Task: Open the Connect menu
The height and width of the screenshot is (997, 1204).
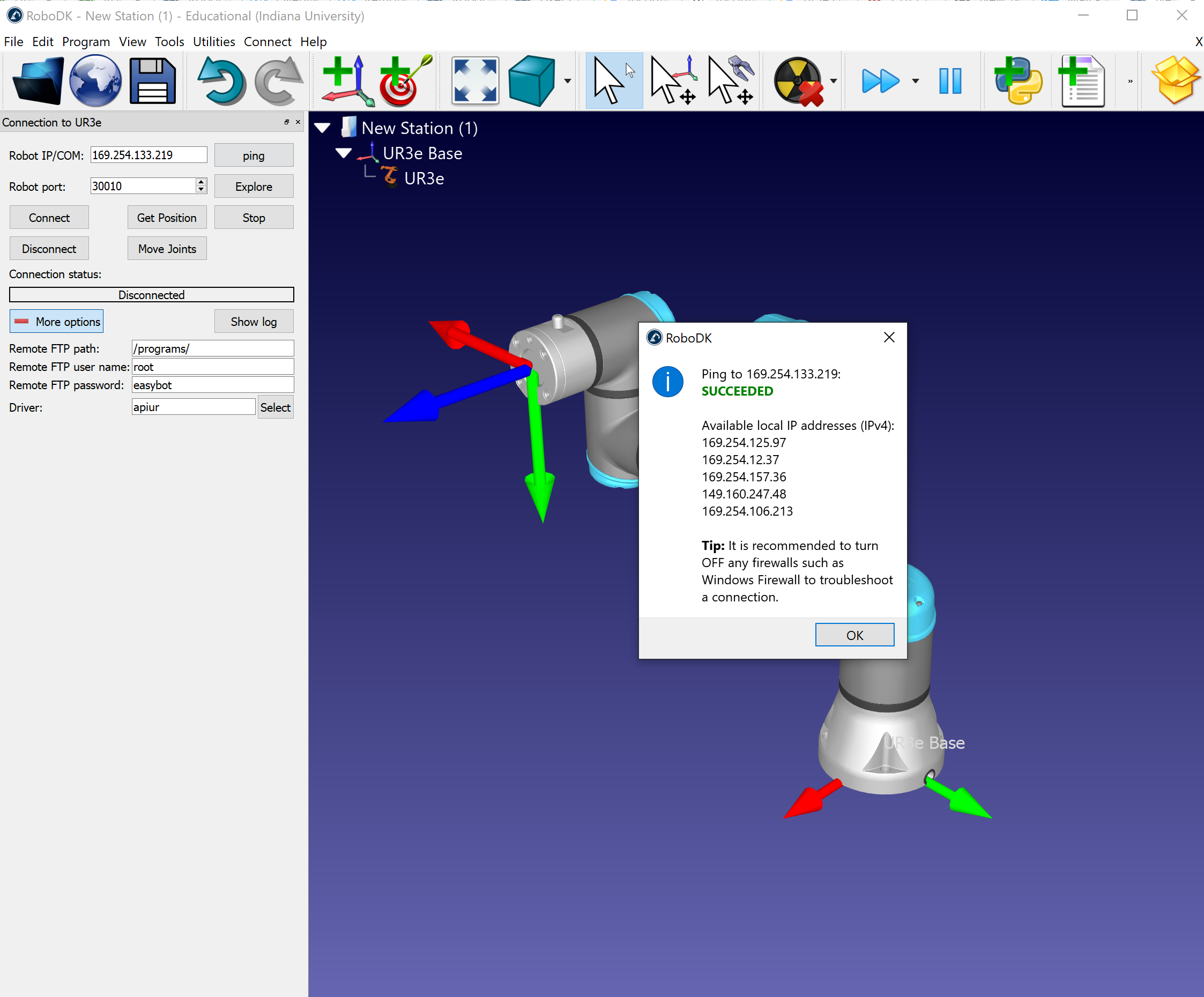Action: coord(267,41)
